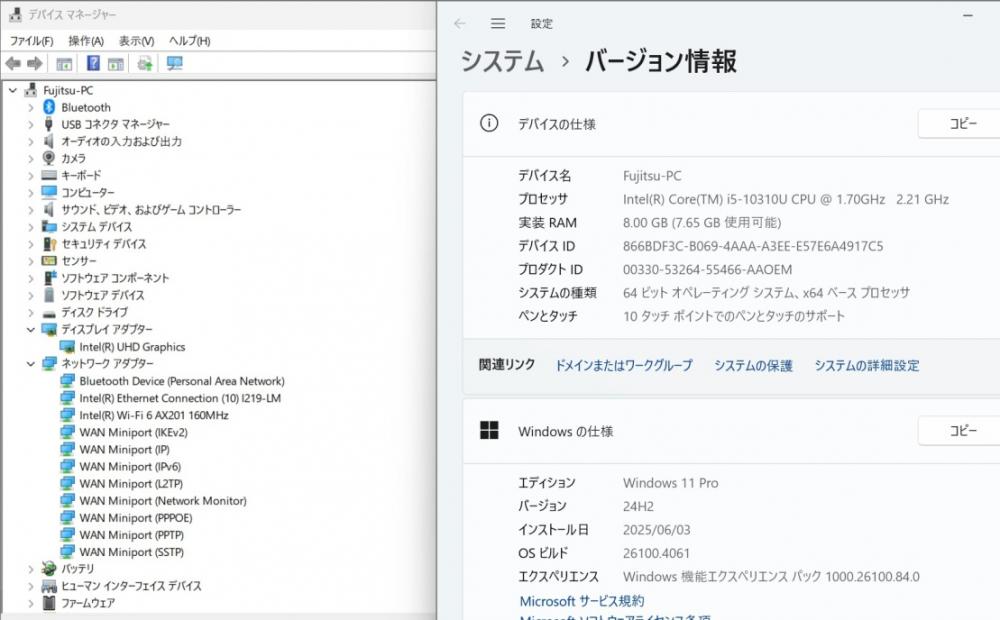
Task: Click the Intel Wi-Fi 6 AX201 adapter icon
Action: click(67, 415)
